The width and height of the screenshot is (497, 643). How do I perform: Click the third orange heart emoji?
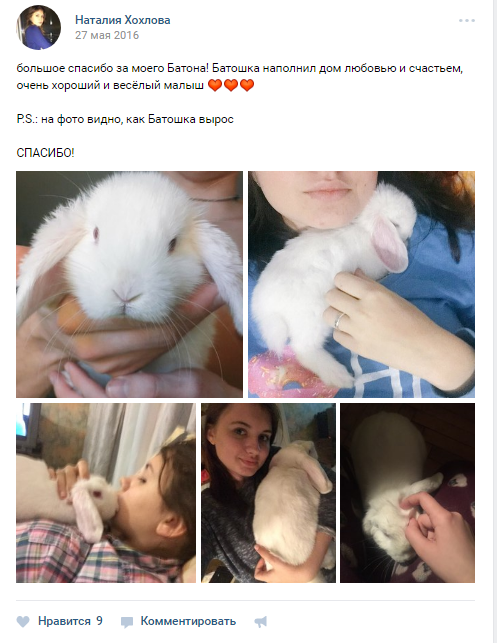pos(247,85)
